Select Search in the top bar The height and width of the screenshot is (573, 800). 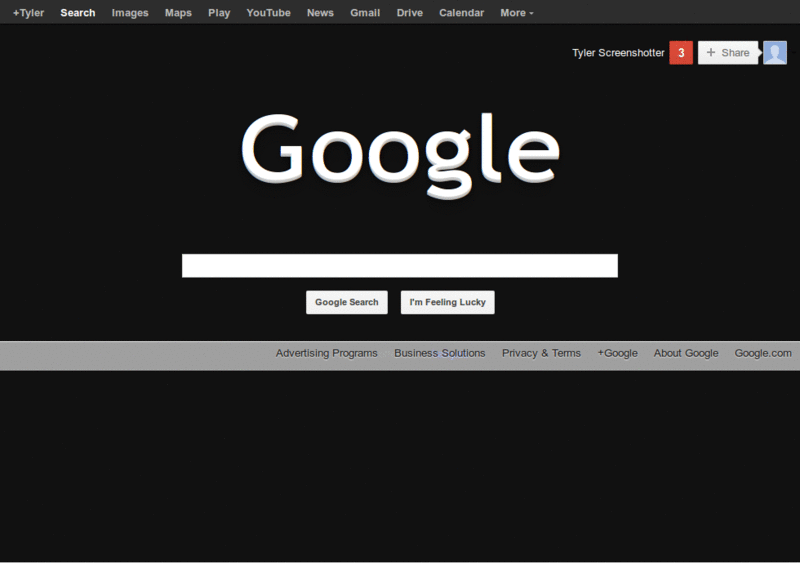(78, 13)
